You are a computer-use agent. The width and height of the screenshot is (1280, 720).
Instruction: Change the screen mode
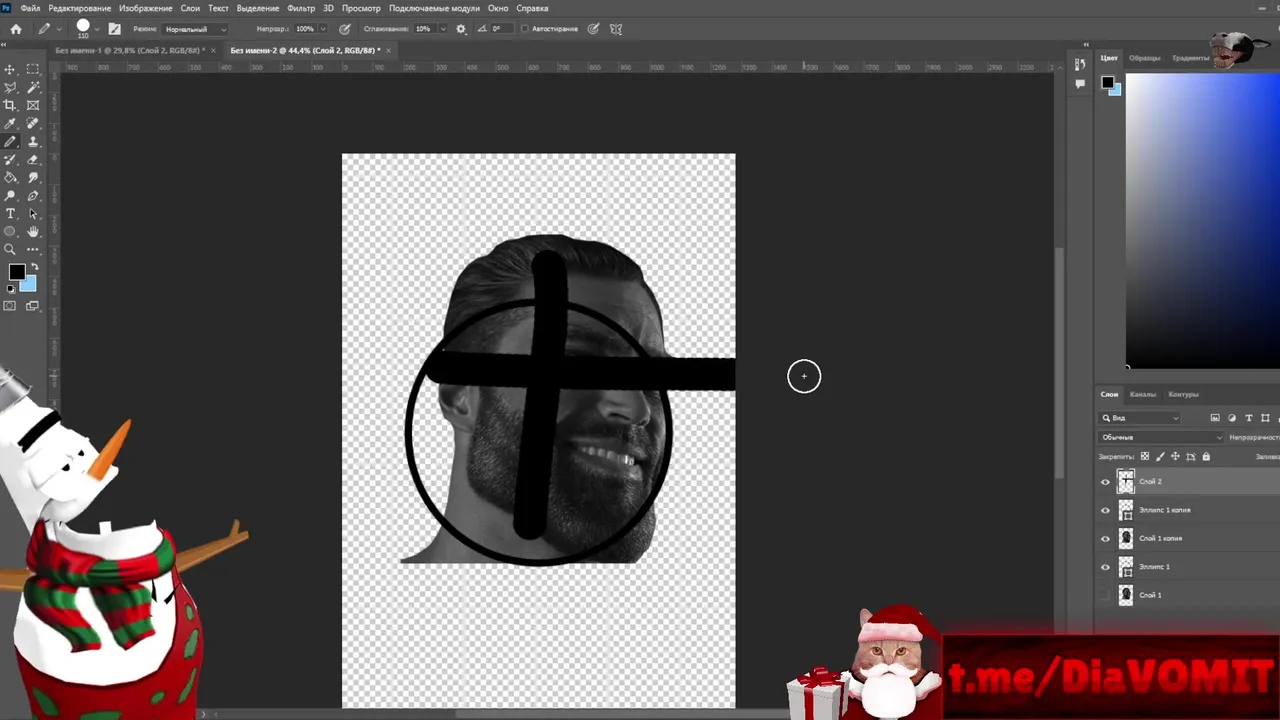coord(31,306)
